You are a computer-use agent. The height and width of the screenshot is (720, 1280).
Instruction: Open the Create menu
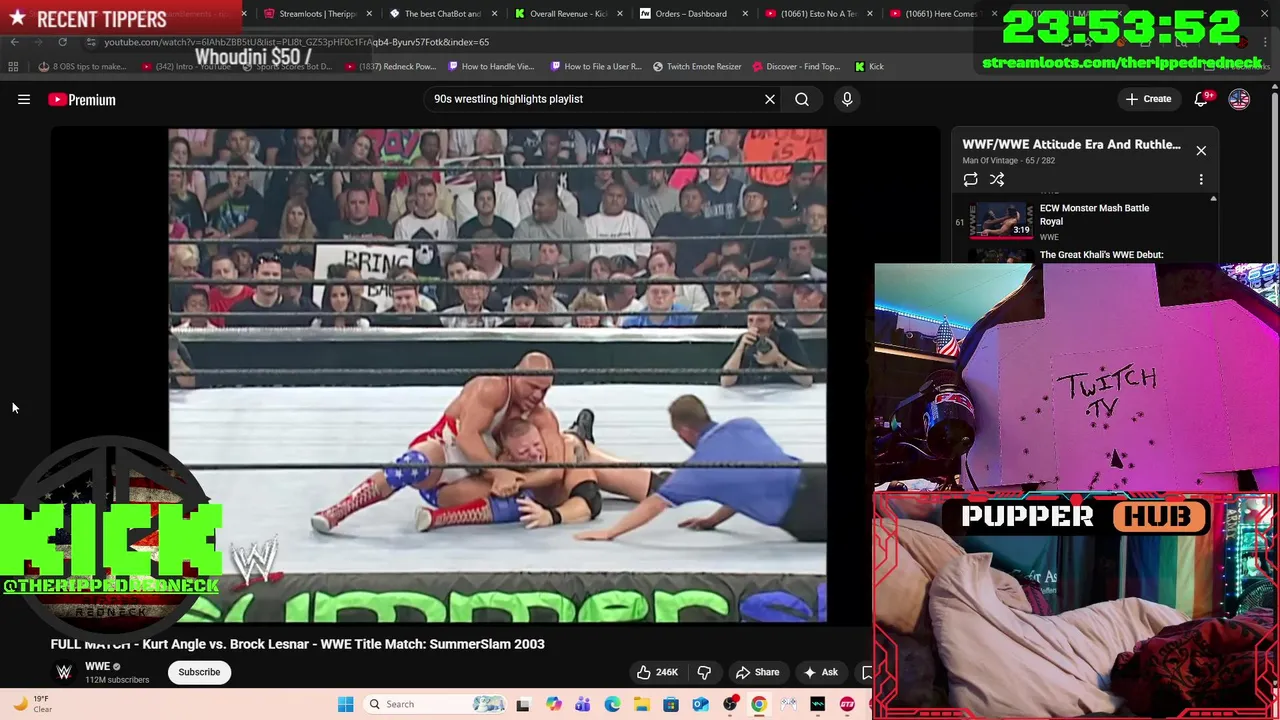click(x=1148, y=99)
